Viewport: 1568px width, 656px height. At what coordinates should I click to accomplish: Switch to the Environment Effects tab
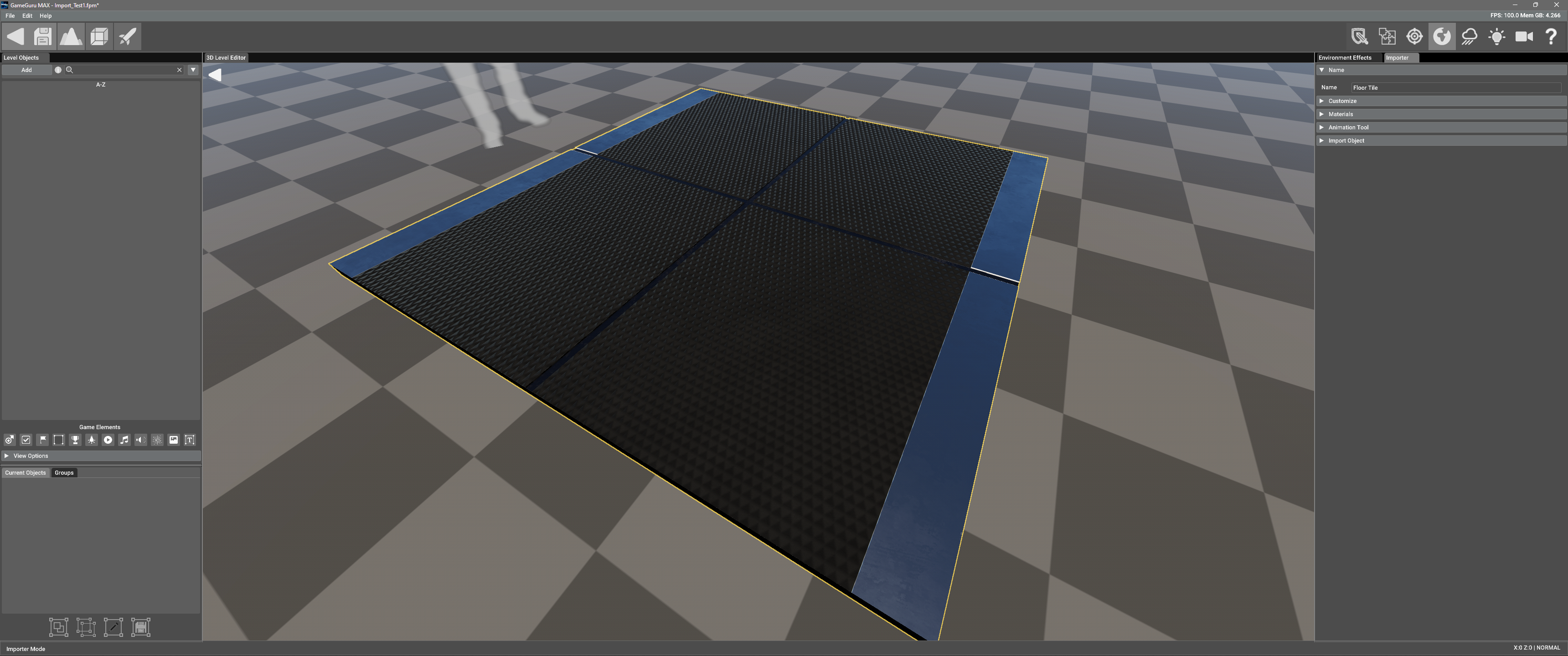coord(1345,58)
